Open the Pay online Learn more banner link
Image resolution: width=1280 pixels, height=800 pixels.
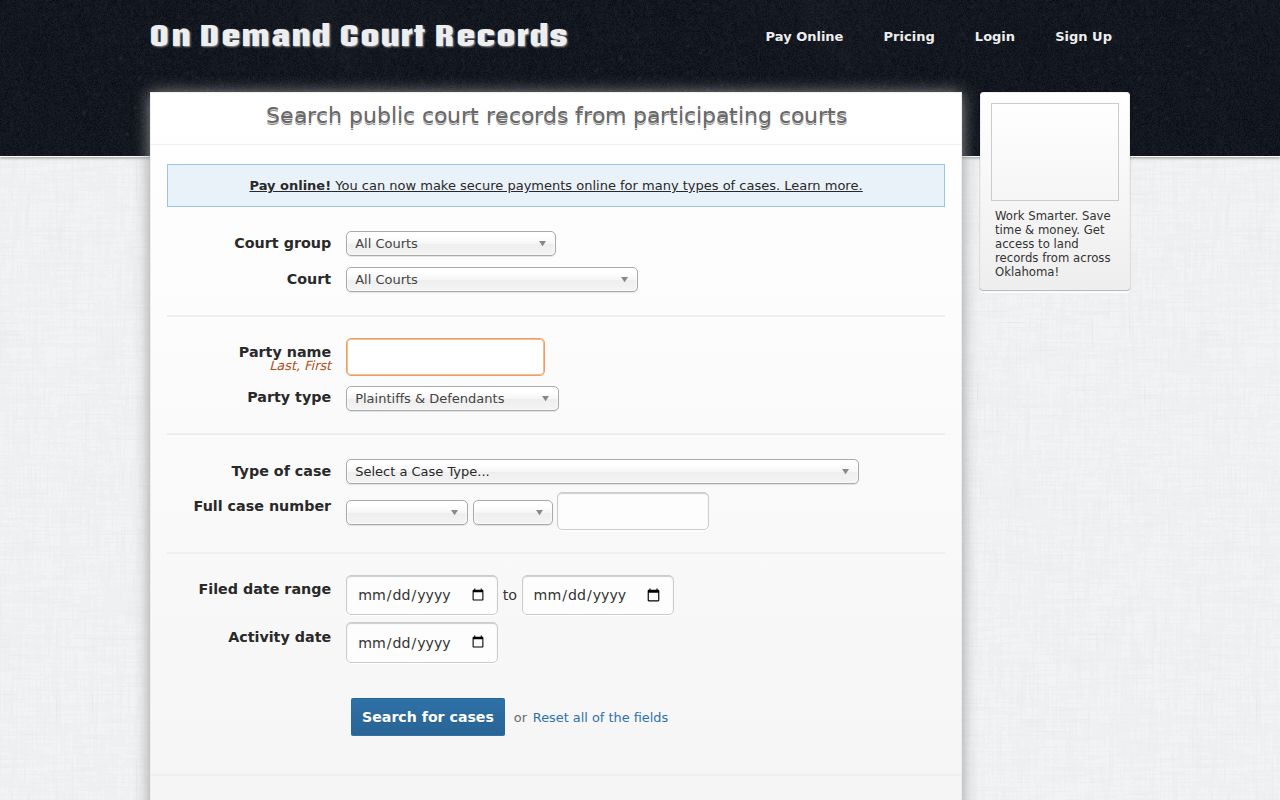(x=556, y=186)
